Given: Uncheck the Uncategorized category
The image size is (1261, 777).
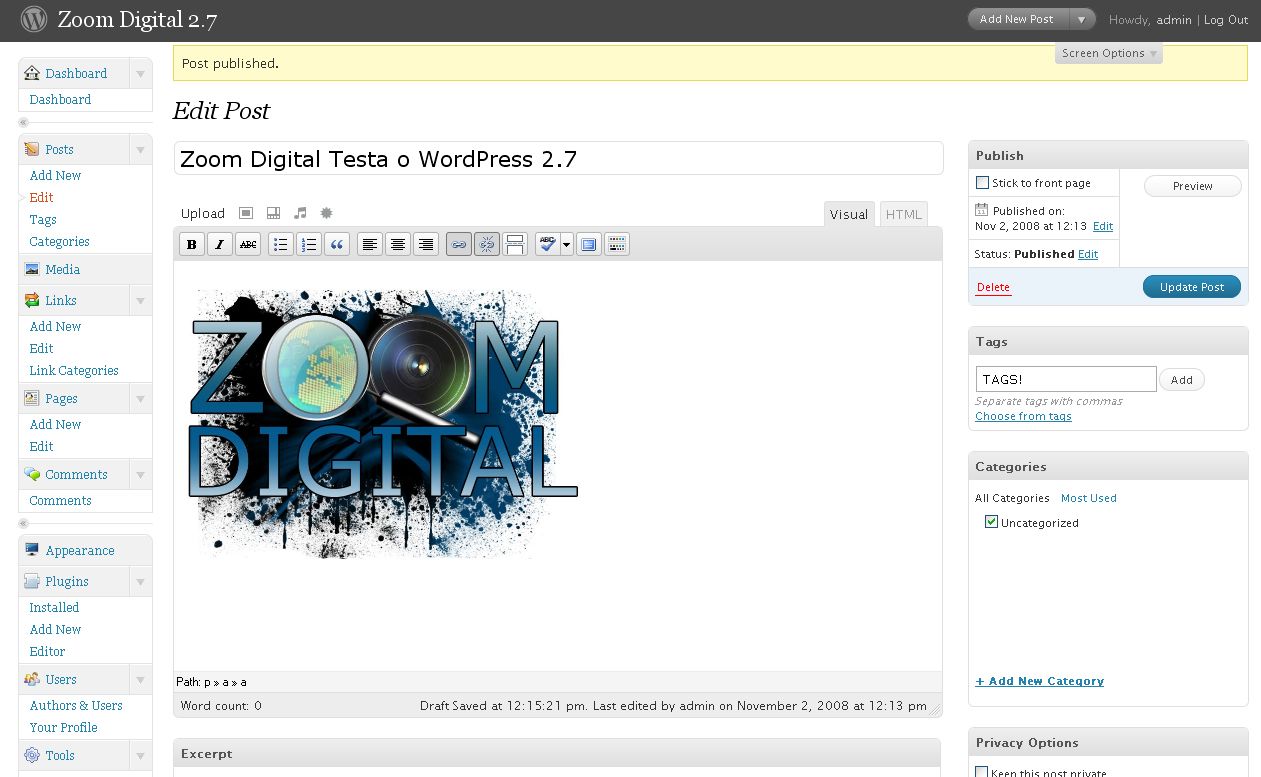Looking at the screenshot, I should [x=991, y=522].
